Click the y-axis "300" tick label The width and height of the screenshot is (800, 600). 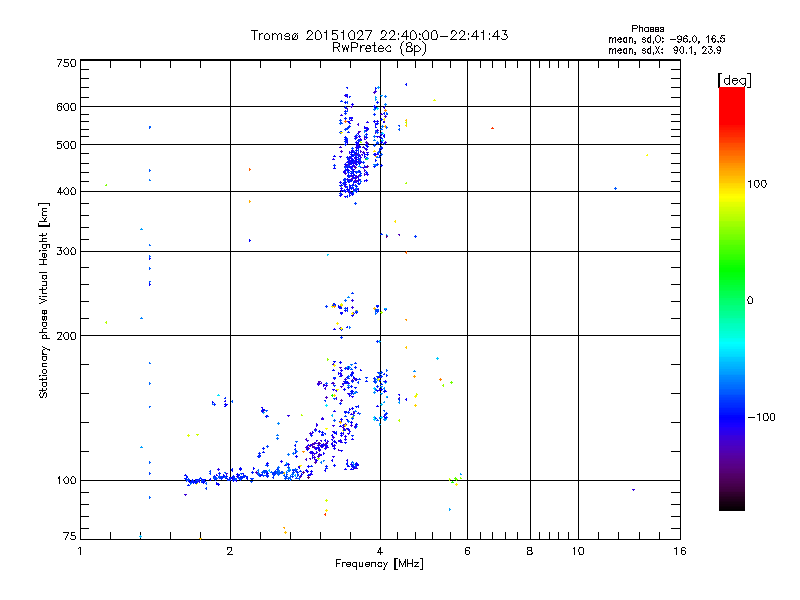66,251
